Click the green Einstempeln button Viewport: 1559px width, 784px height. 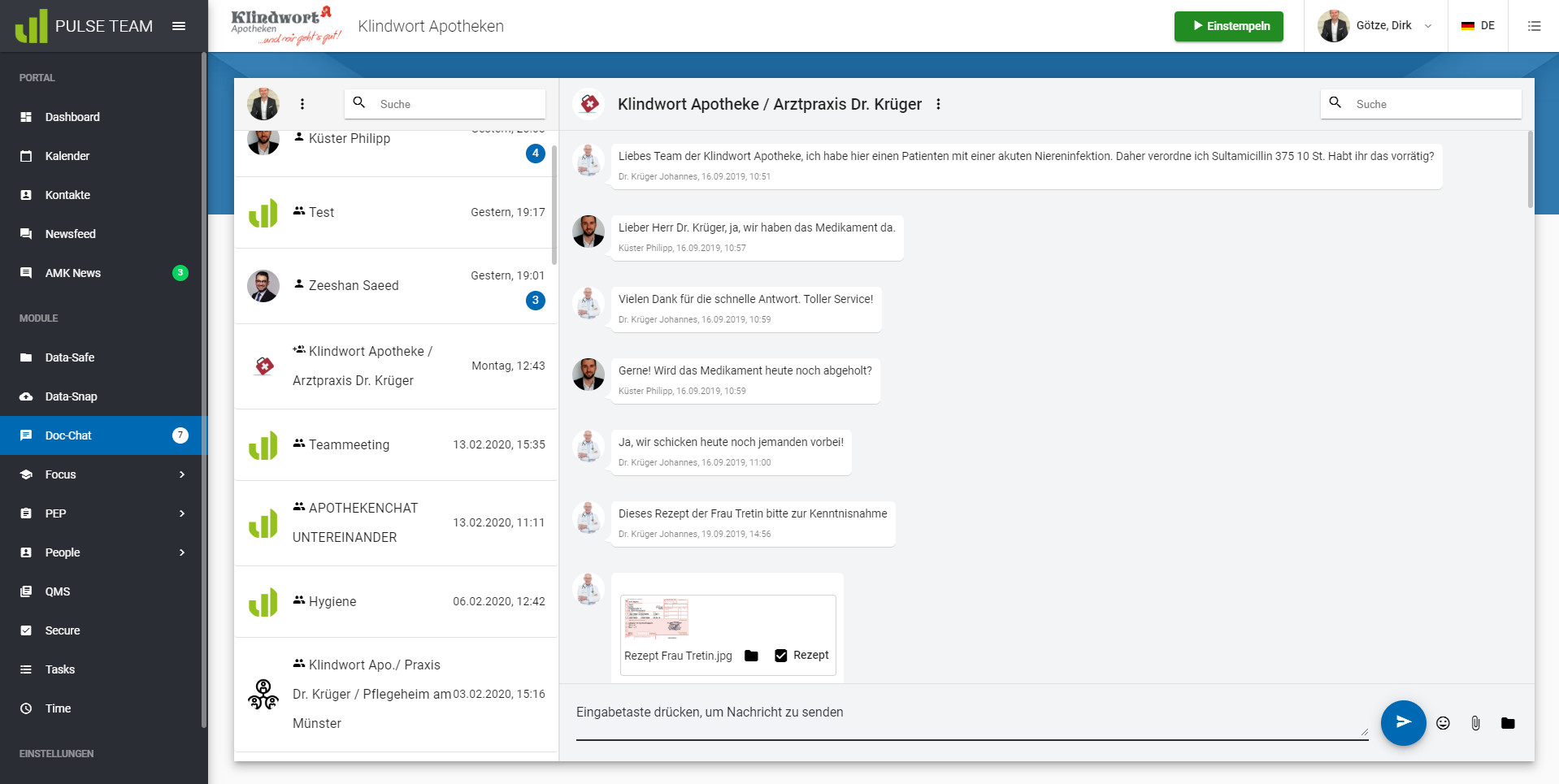[1228, 26]
